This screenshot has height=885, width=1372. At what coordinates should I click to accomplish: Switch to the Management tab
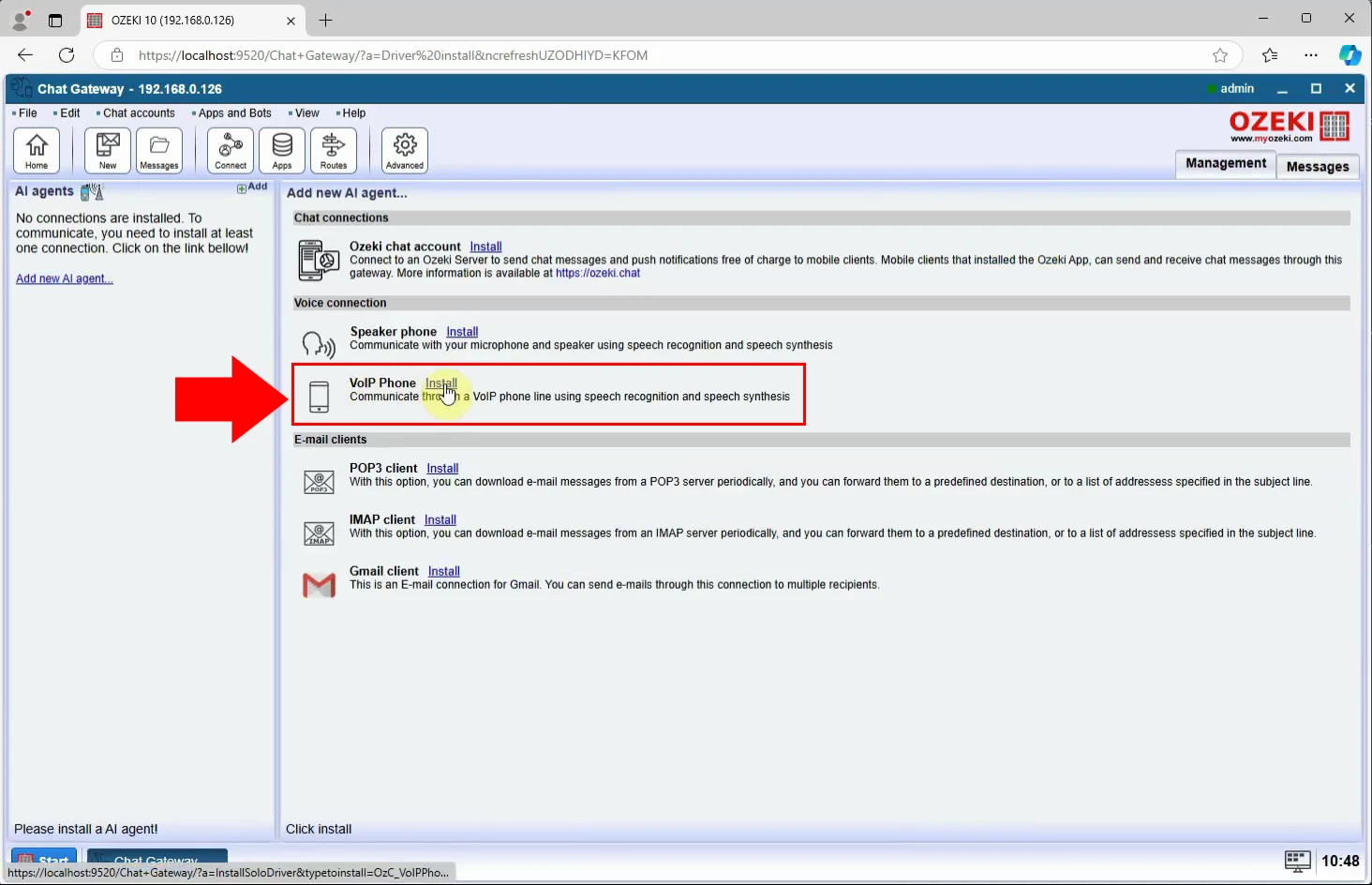coord(1226,163)
